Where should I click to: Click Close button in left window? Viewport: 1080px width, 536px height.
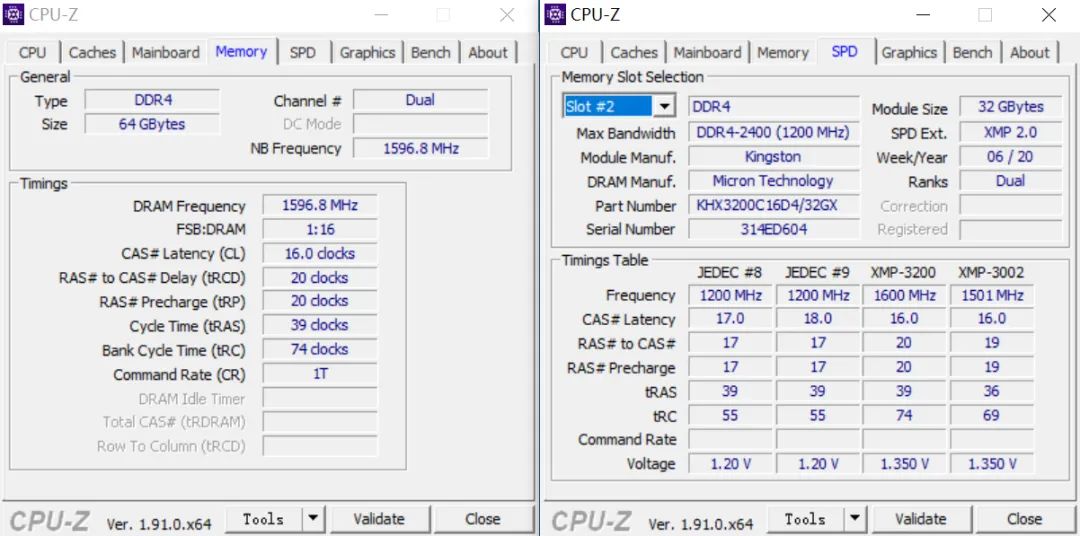pyautogui.click(x=482, y=519)
